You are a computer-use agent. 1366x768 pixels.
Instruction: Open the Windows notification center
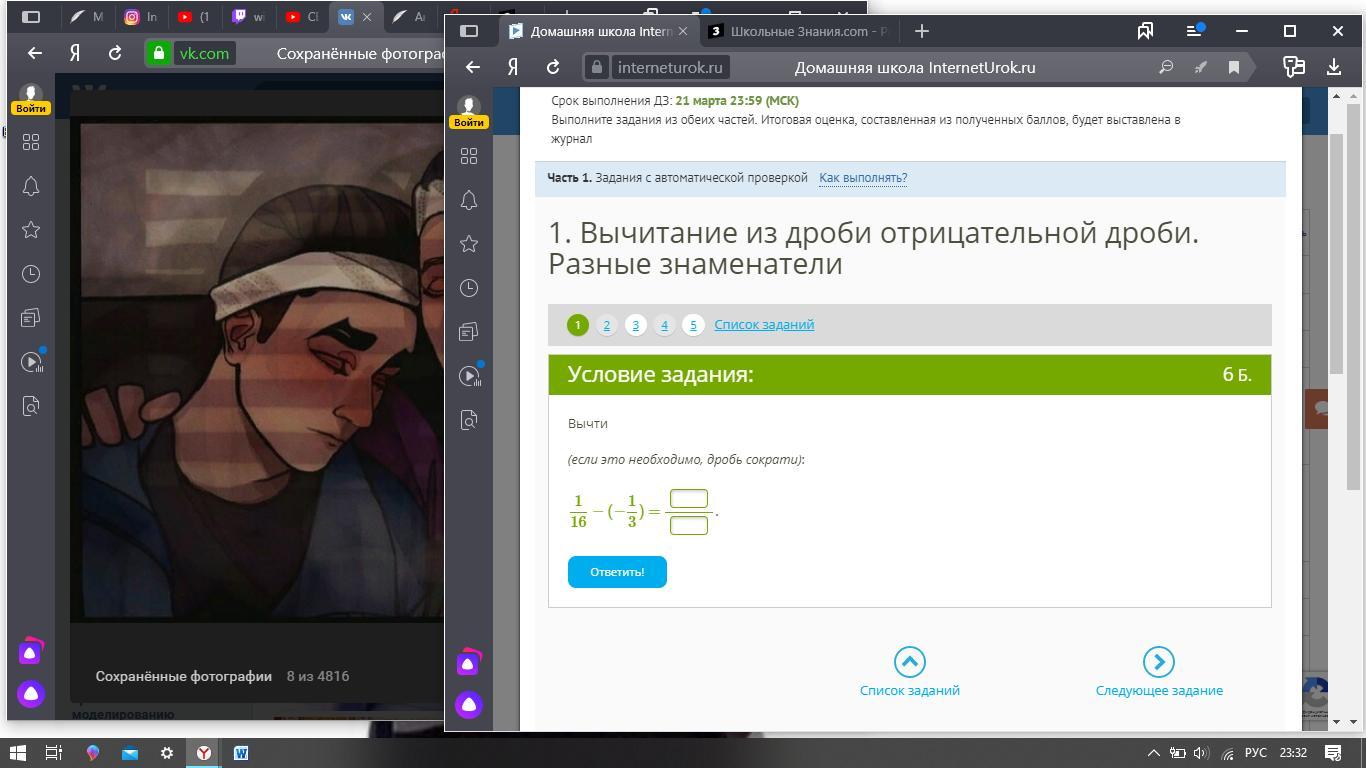click(x=1333, y=753)
